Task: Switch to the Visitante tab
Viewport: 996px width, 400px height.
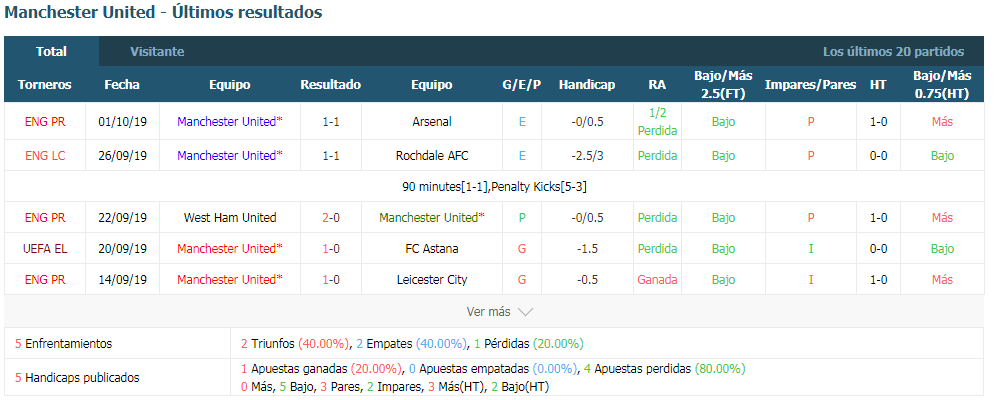Action: (x=157, y=51)
